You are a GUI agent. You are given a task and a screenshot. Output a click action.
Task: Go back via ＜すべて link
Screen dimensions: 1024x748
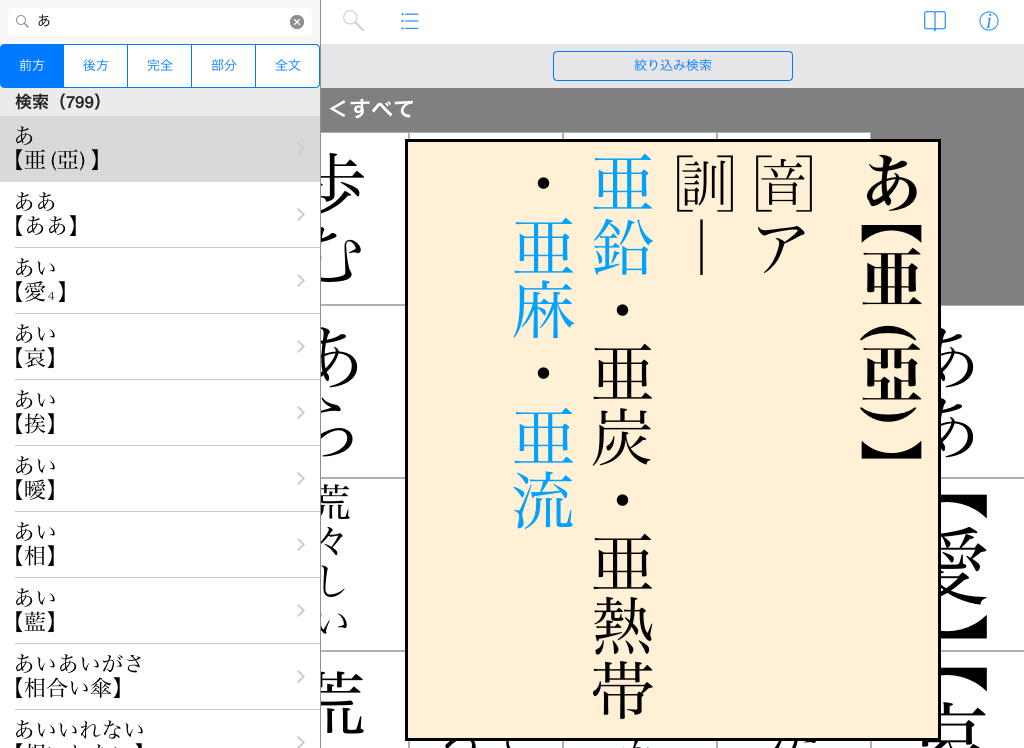pyautogui.click(x=372, y=109)
